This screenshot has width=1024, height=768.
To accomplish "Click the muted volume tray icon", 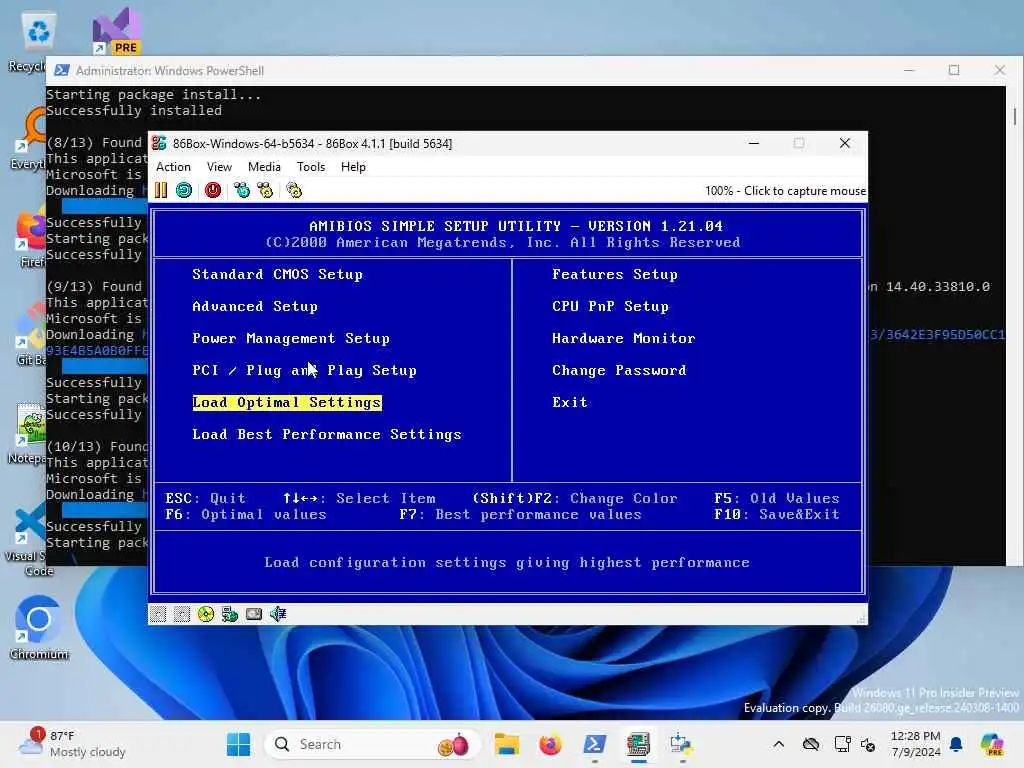I will click(x=868, y=744).
